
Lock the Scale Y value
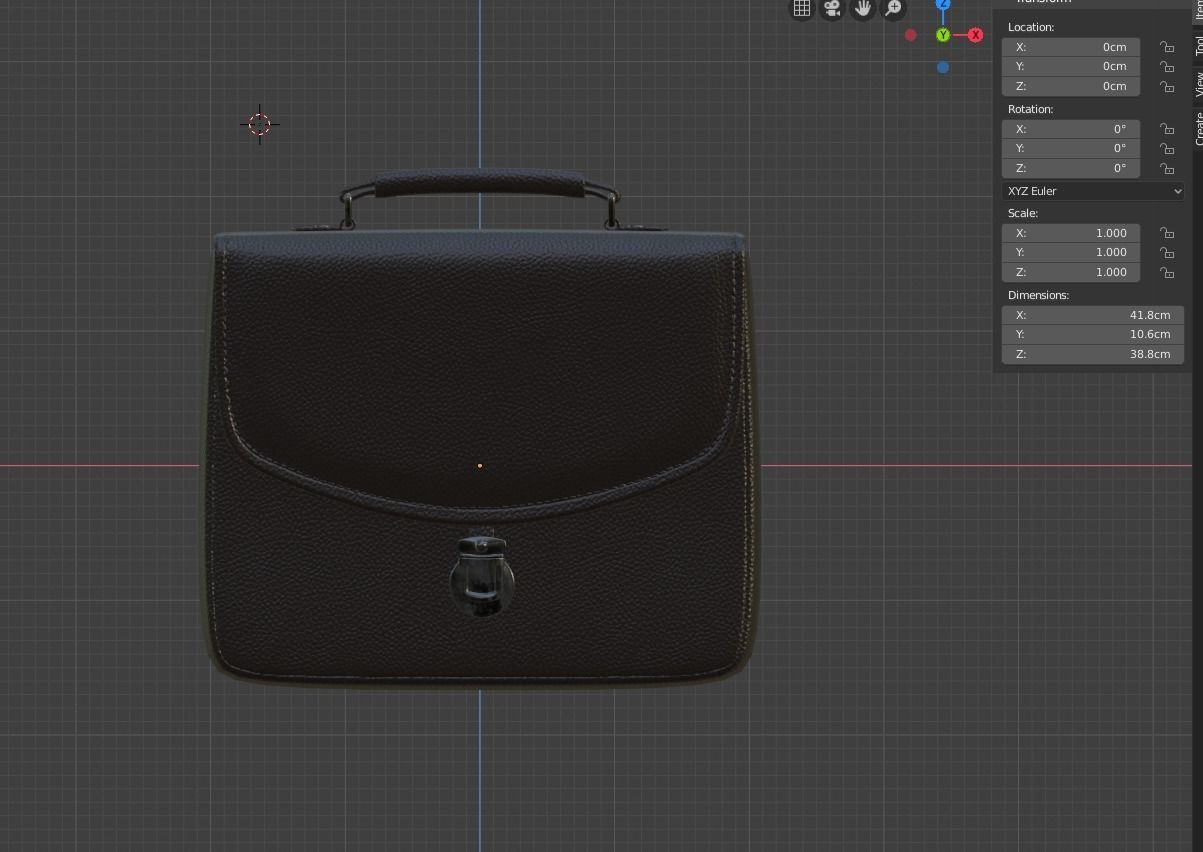click(1166, 252)
